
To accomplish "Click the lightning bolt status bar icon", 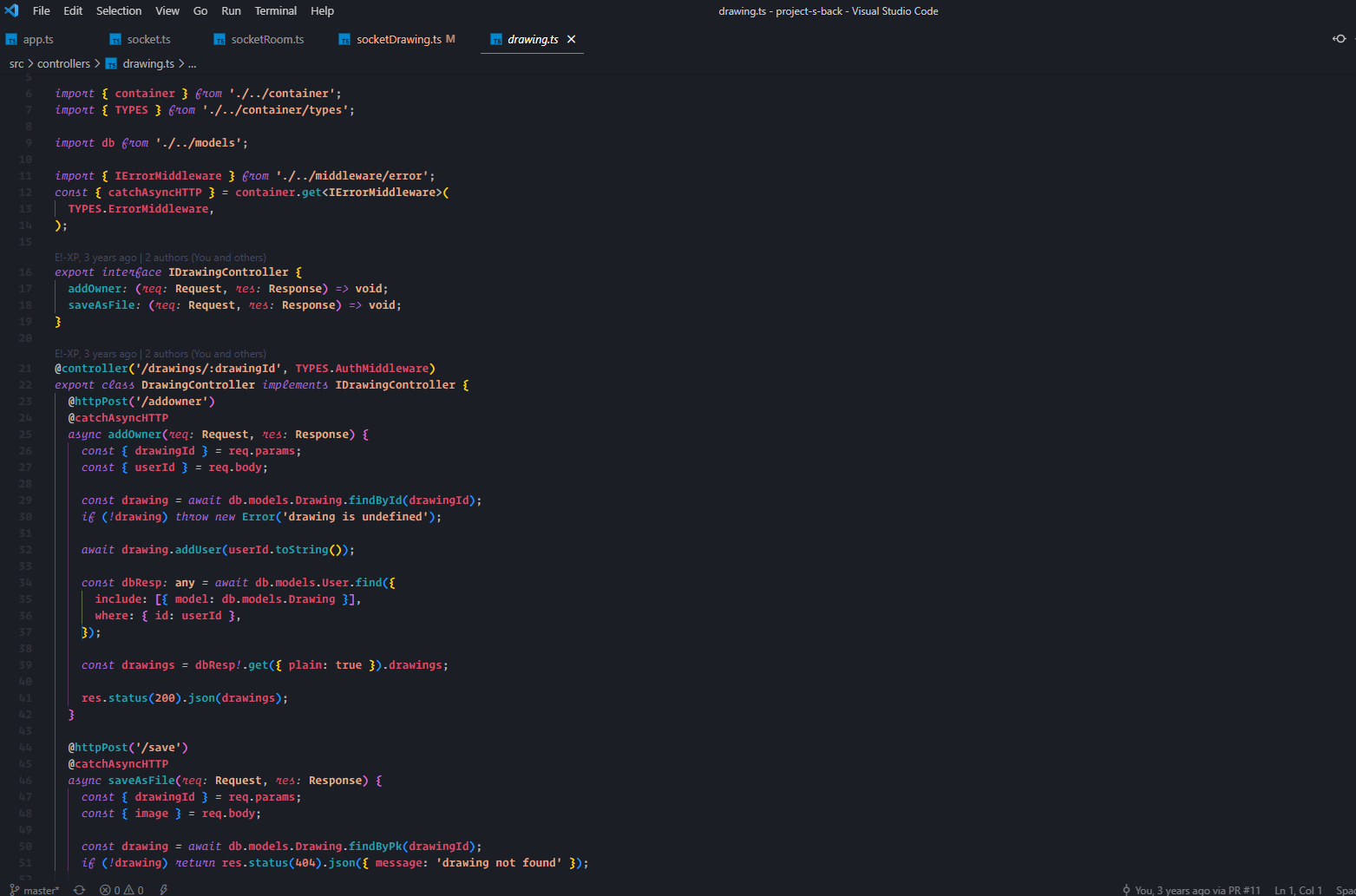I will click(164, 890).
